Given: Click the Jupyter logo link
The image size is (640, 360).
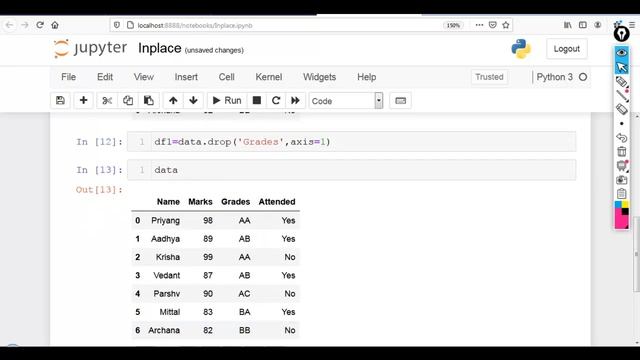Looking at the screenshot, I should [90, 48].
